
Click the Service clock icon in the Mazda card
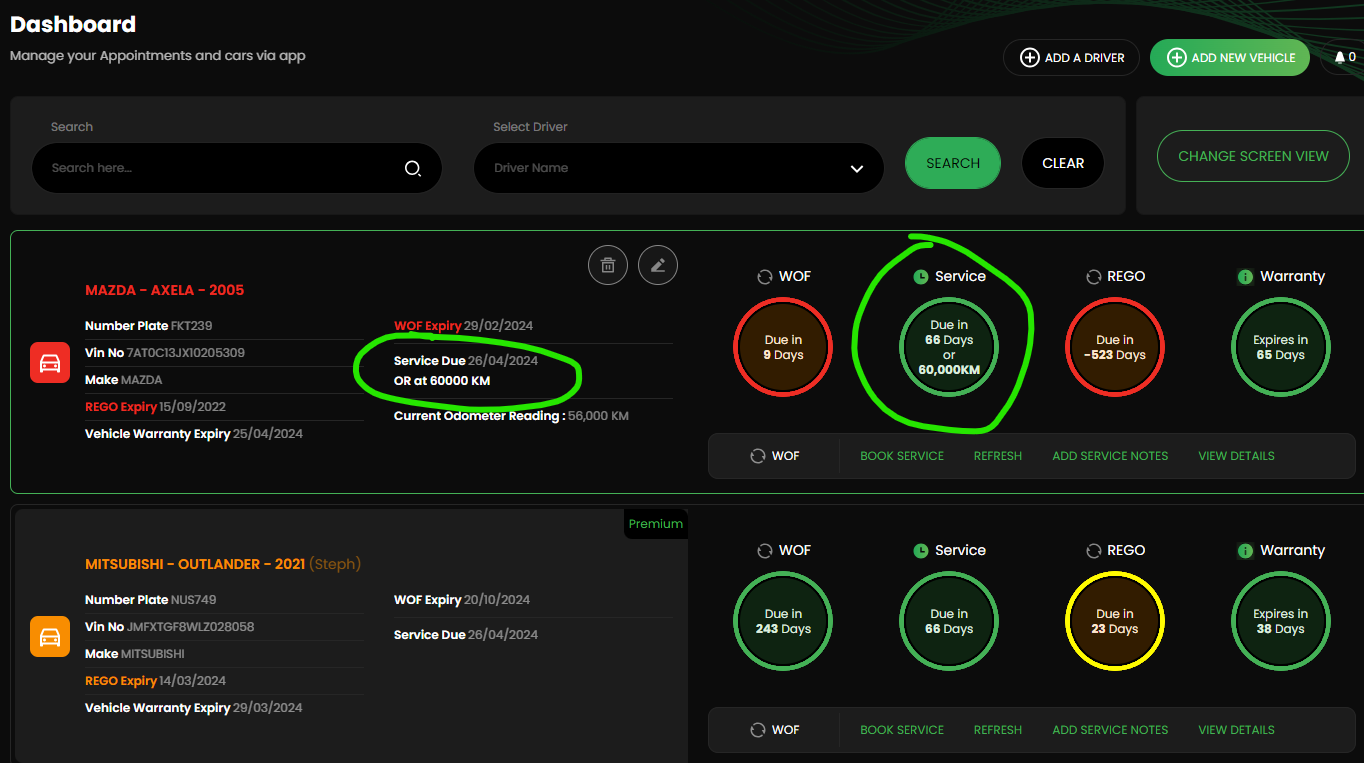(921, 277)
